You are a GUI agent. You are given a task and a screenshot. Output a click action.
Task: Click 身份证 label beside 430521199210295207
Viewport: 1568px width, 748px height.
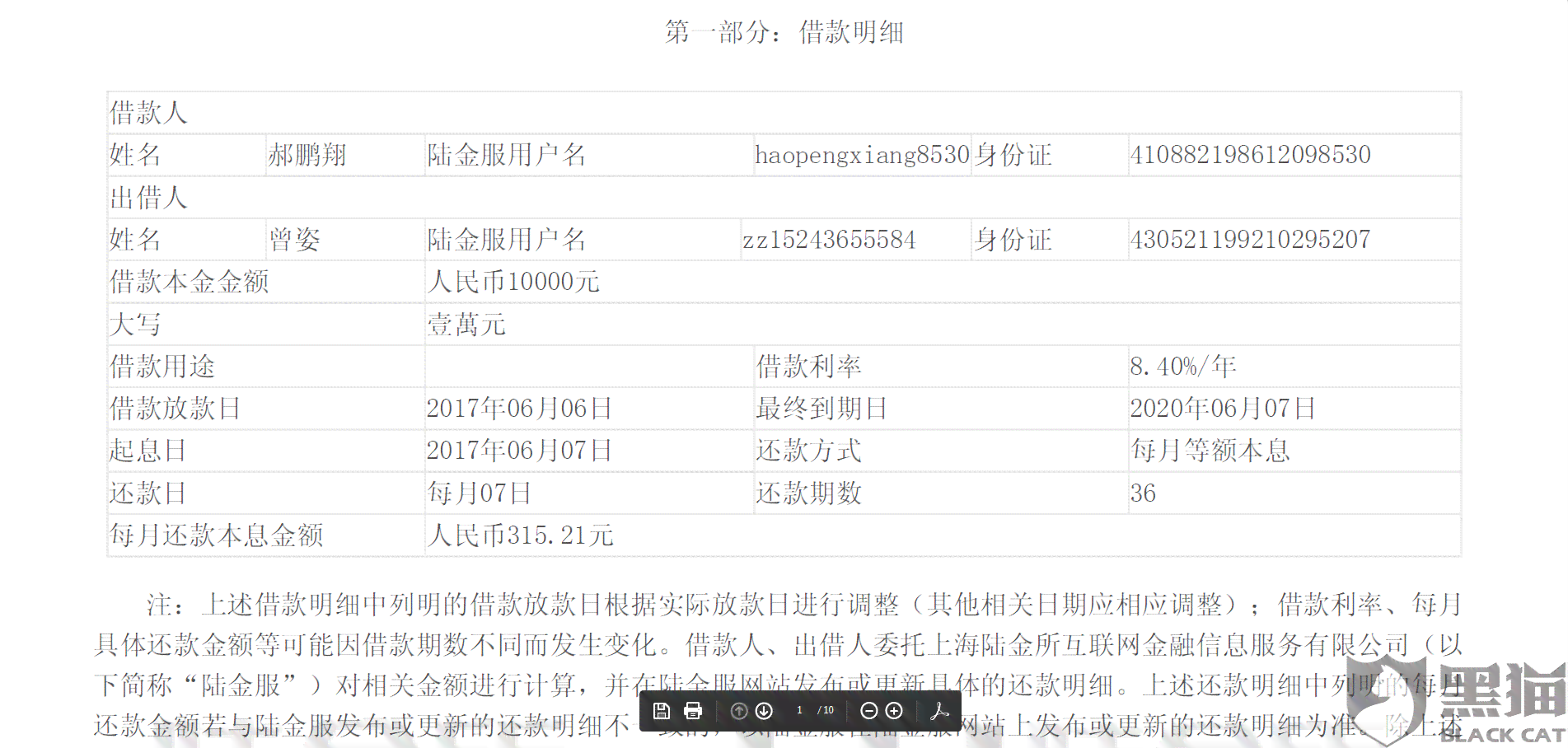pos(1013,240)
